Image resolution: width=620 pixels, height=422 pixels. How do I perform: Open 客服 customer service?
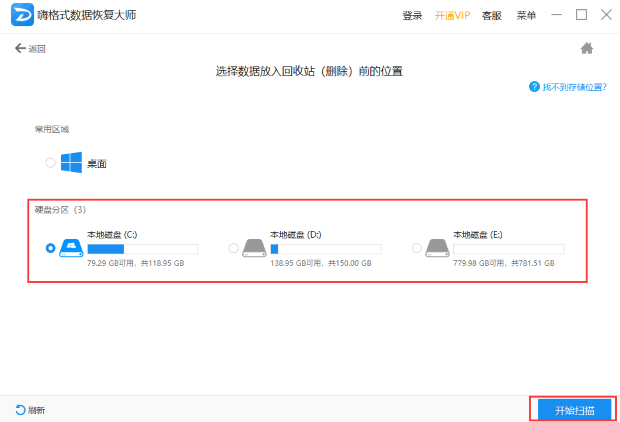coord(491,15)
